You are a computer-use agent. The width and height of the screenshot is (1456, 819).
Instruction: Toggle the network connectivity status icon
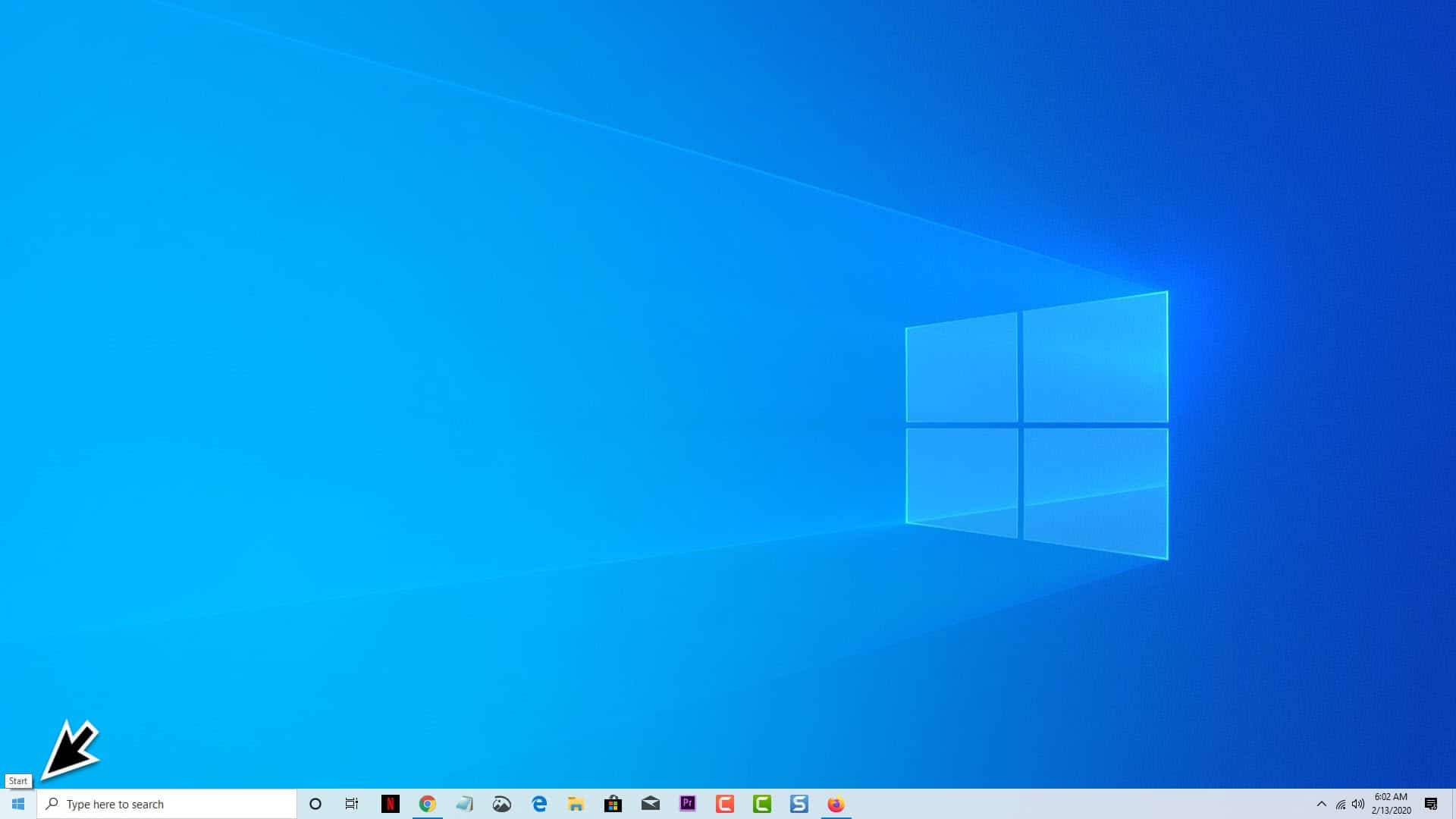(x=1340, y=804)
